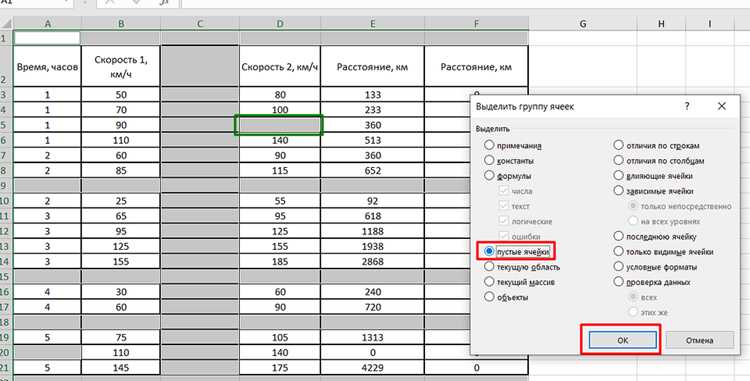Select column C header
Screen dimensions: 750x381
[200, 23]
